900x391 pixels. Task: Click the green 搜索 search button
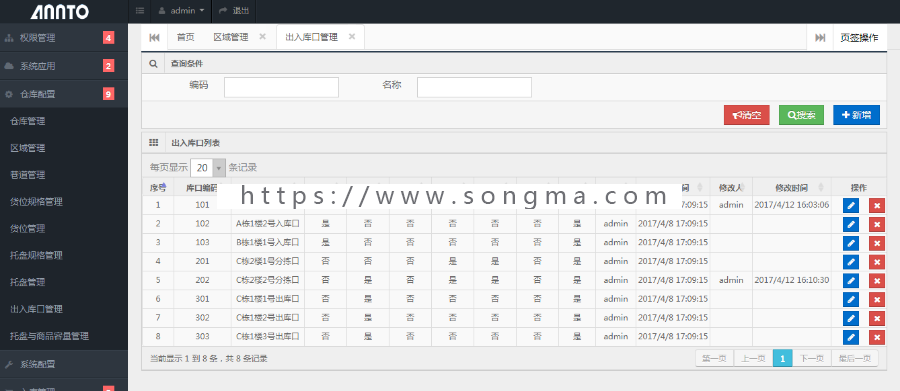(x=801, y=115)
